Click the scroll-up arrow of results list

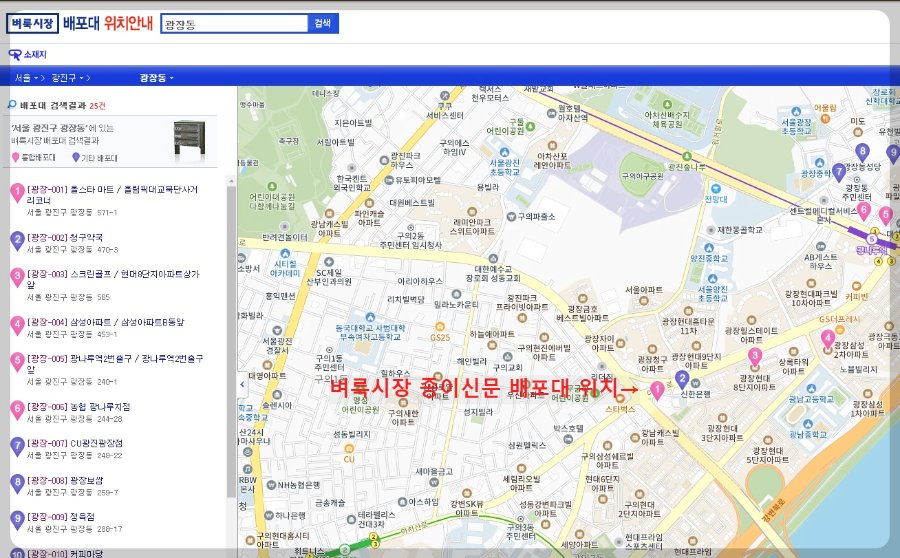[231, 181]
